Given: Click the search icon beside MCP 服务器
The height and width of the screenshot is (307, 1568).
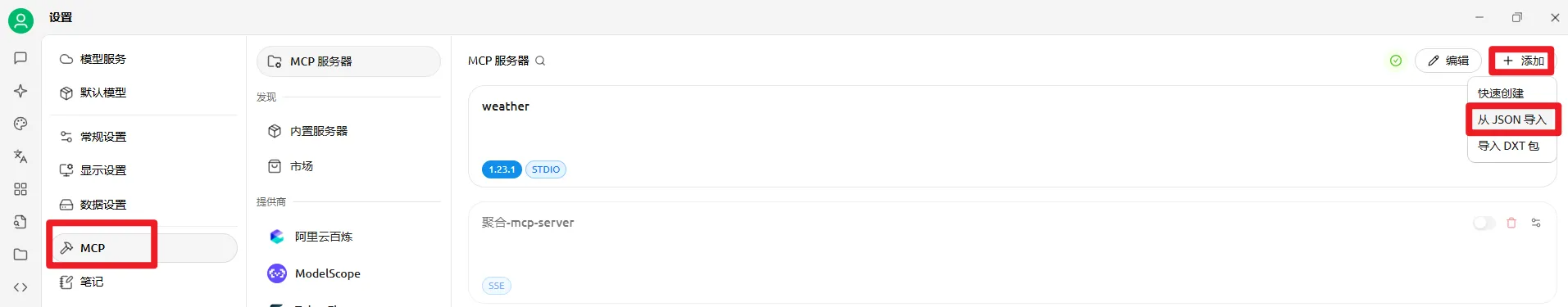Looking at the screenshot, I should pyautogui.click(x=540, y=61).
